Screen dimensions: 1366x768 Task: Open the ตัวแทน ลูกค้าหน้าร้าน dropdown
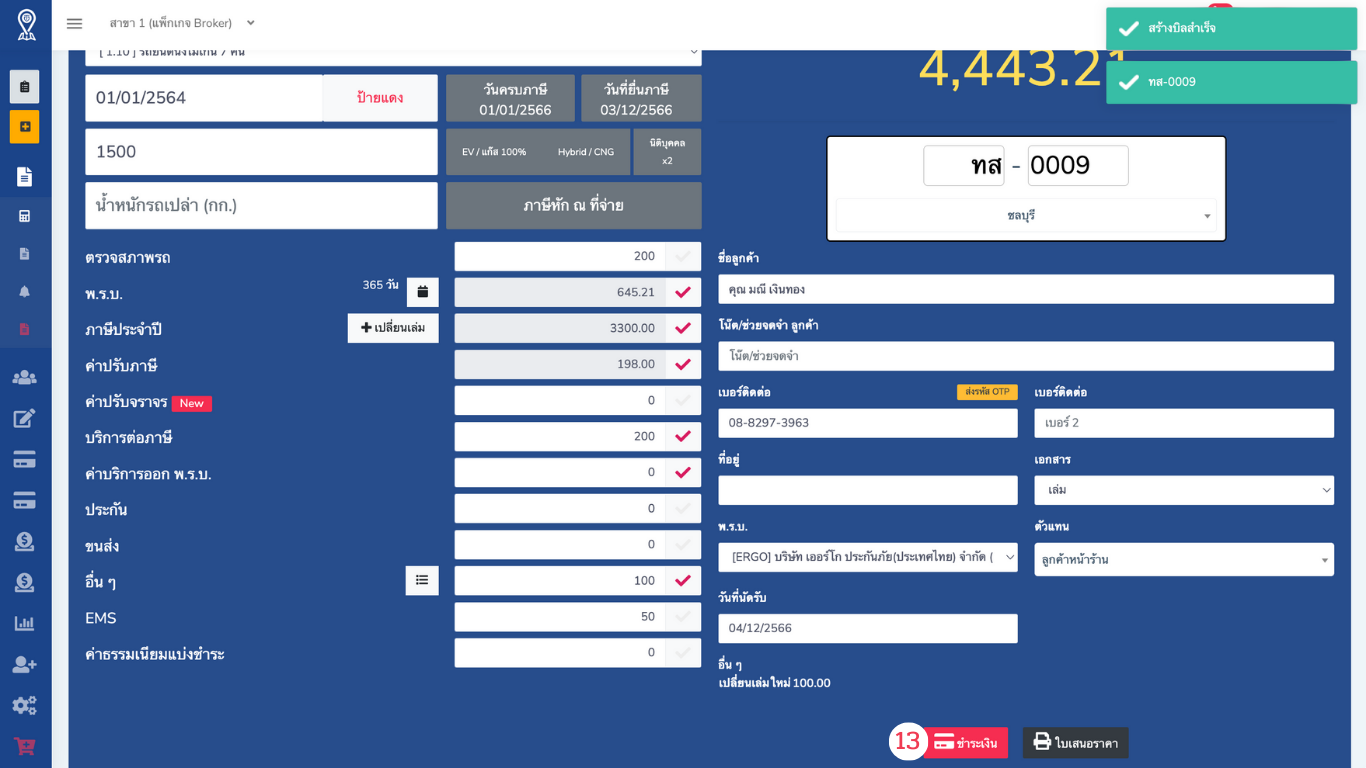(1184, 559)
